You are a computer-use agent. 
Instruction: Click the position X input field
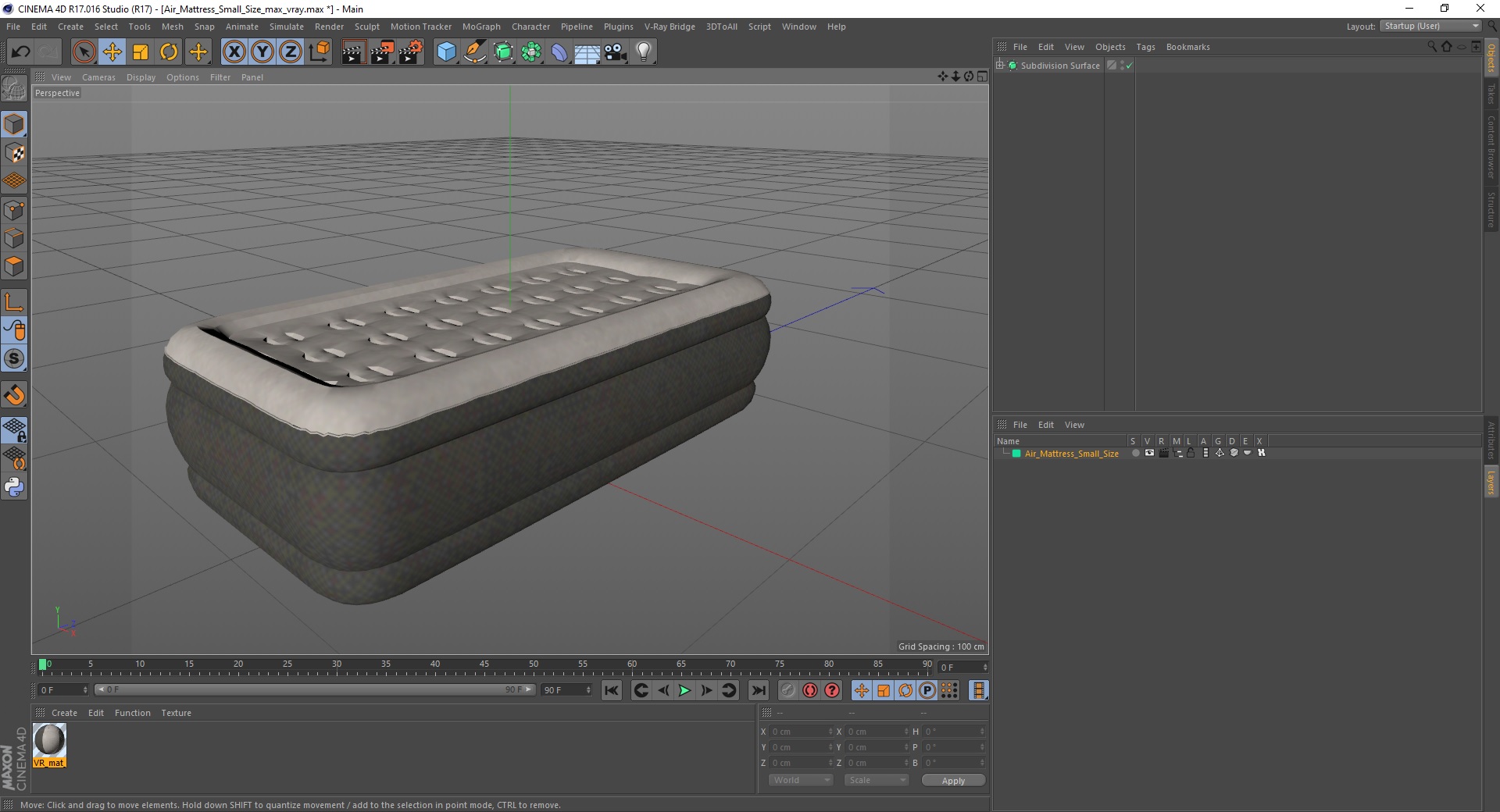pyautogui.click(x=801, y=732)
